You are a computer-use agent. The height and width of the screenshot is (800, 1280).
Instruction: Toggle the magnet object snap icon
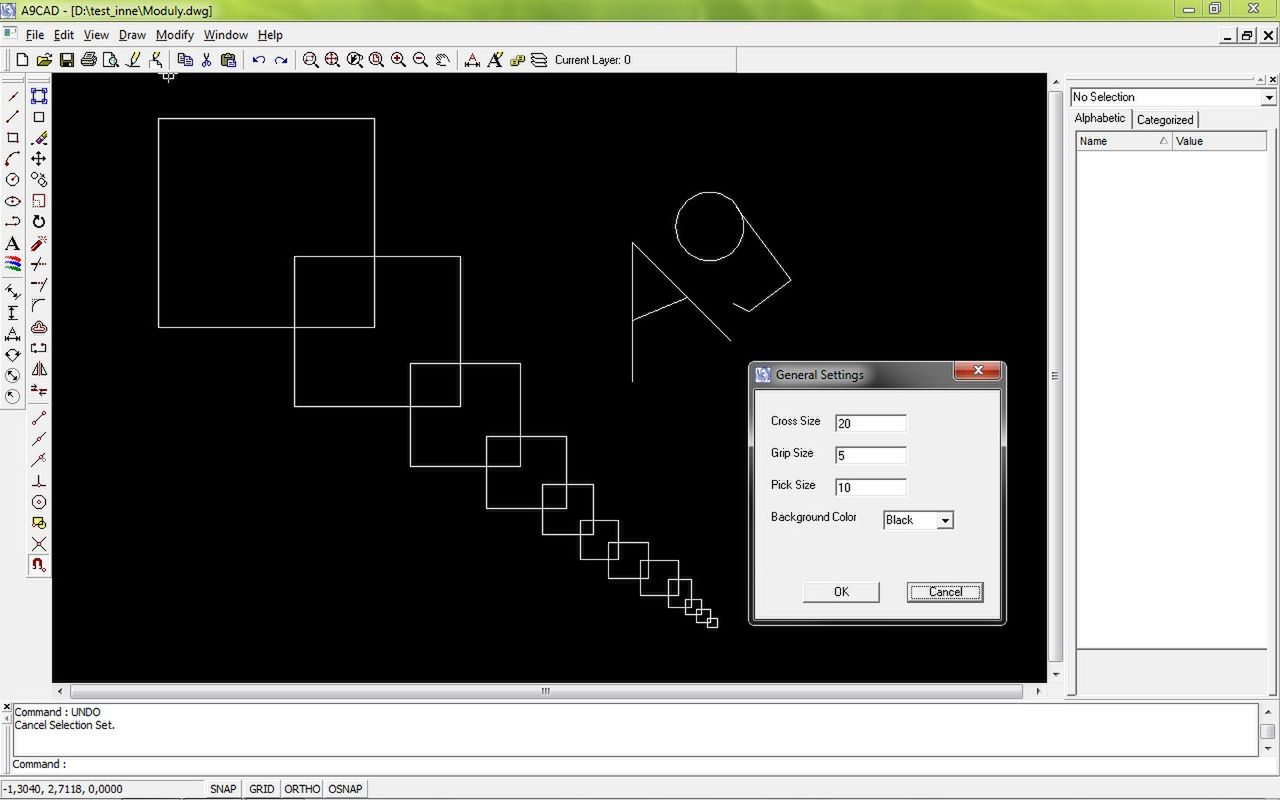pyautogui.click(x=39, y=565)
